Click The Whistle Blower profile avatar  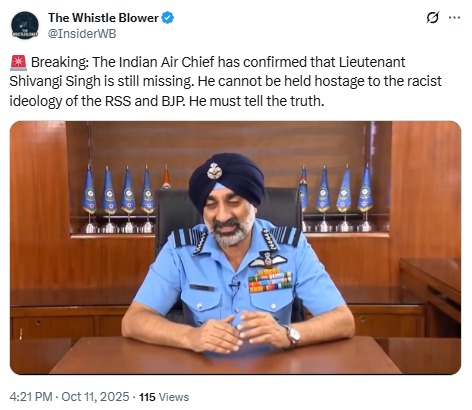point(24,25)
